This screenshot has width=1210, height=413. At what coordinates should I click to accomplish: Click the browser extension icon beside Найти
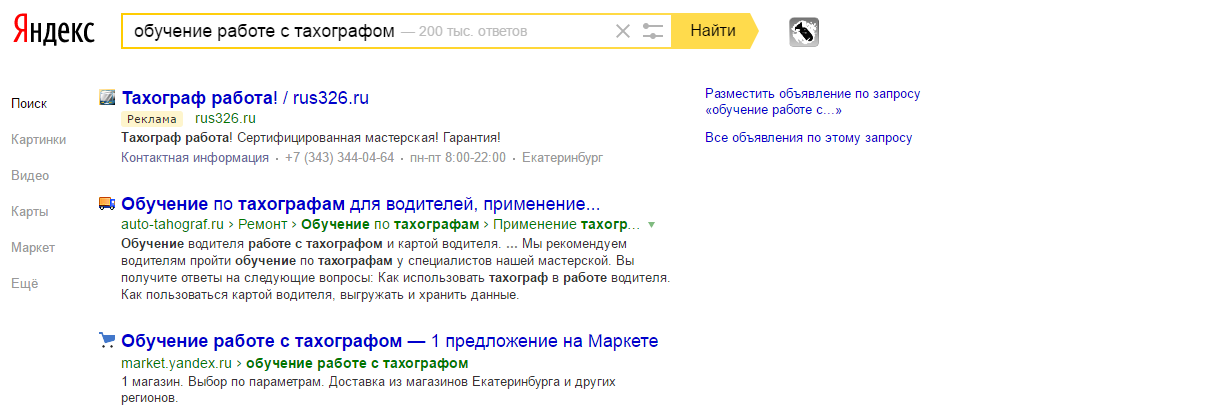pos(804,32)
